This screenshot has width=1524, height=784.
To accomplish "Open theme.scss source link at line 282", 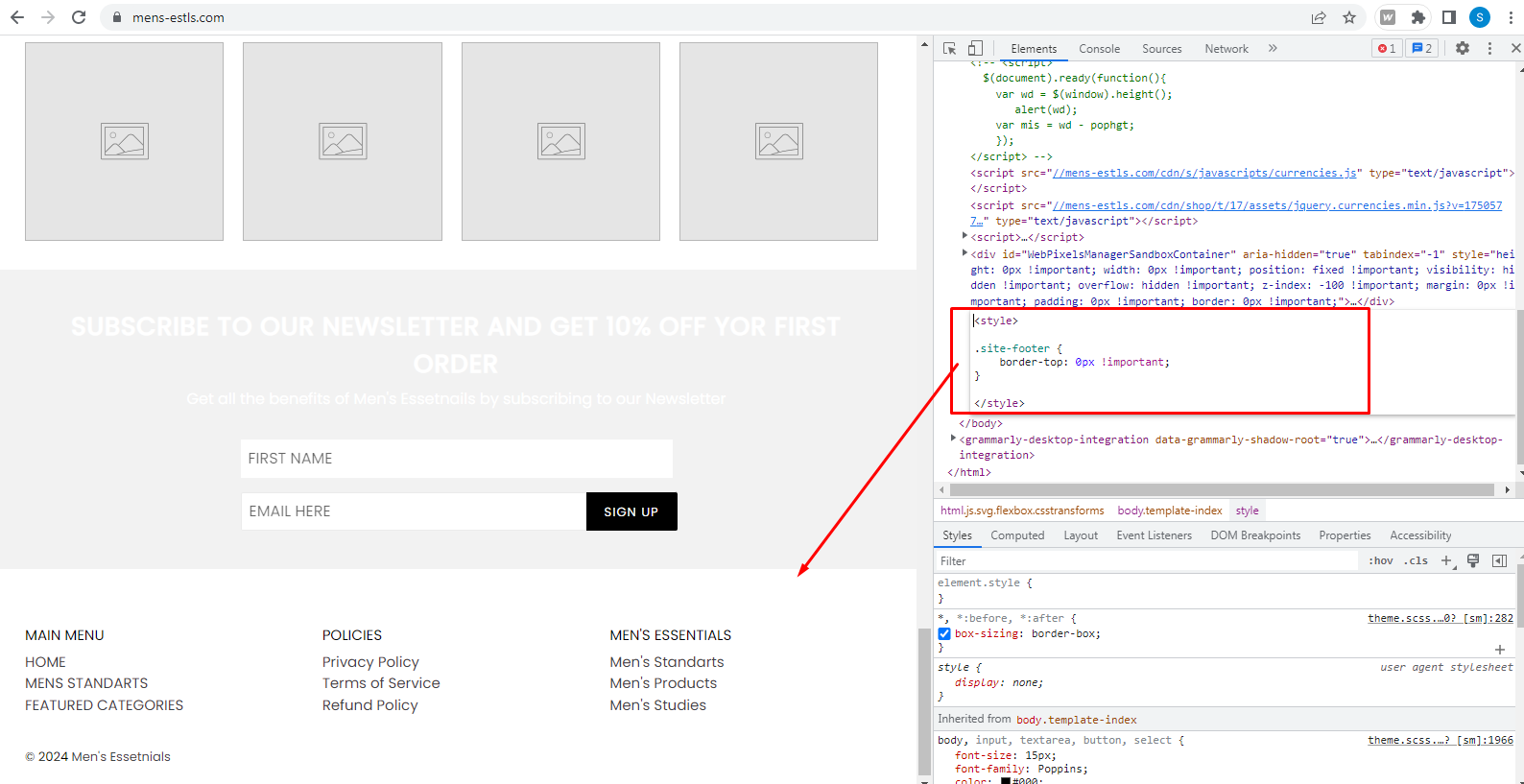I will pos(1441,618).
